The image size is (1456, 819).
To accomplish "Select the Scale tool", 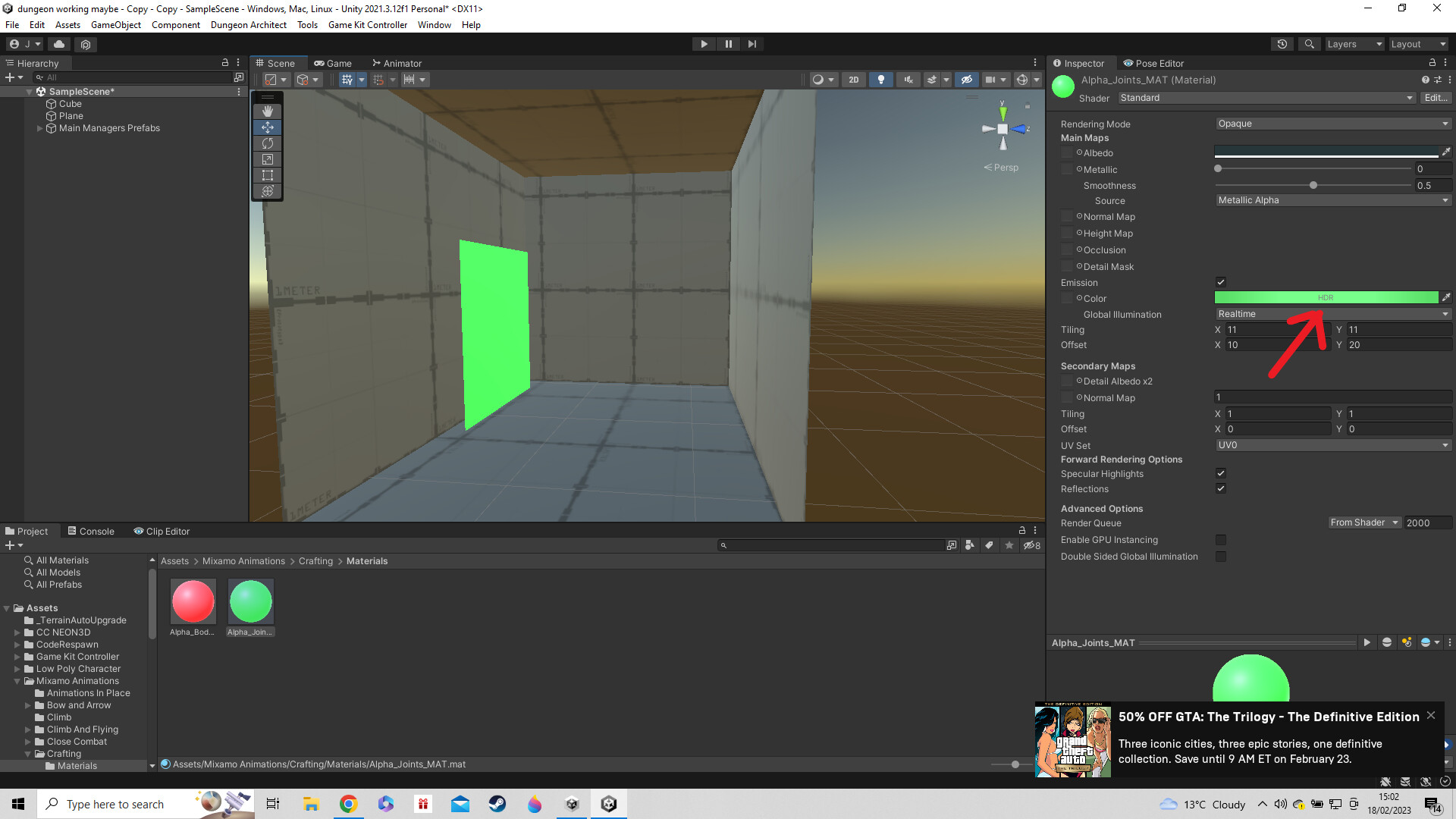I will click(x=267, y=159).
